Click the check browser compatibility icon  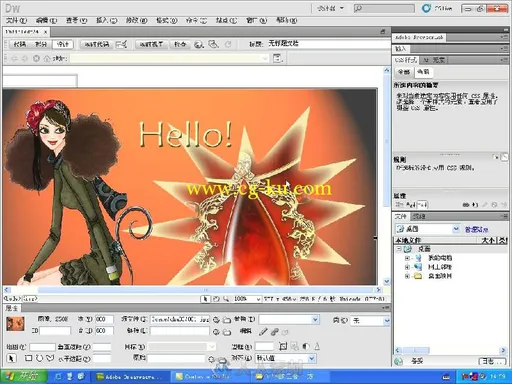click(x=121, y=44)
